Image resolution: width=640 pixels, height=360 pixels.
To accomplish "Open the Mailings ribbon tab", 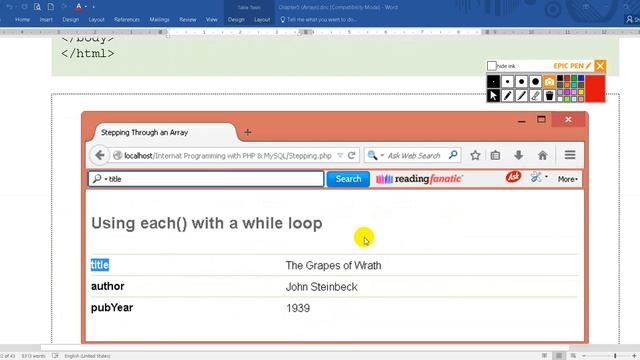I will tap(159, 20).
